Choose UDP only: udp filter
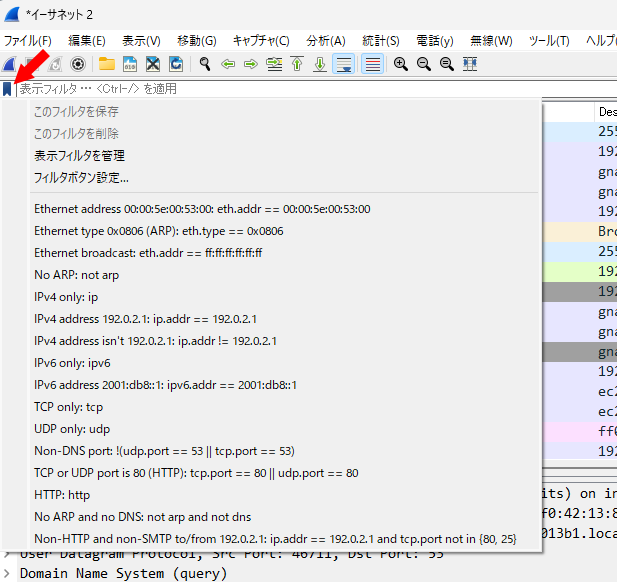The image size is (617, 582). click(284, 429)
